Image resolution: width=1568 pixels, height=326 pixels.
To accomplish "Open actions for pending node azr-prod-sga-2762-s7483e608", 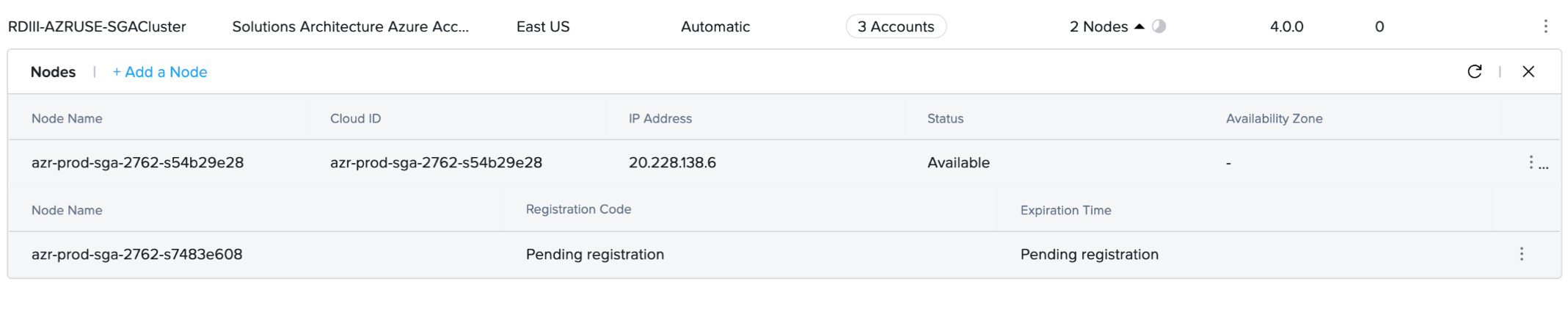I will 1521,254.
